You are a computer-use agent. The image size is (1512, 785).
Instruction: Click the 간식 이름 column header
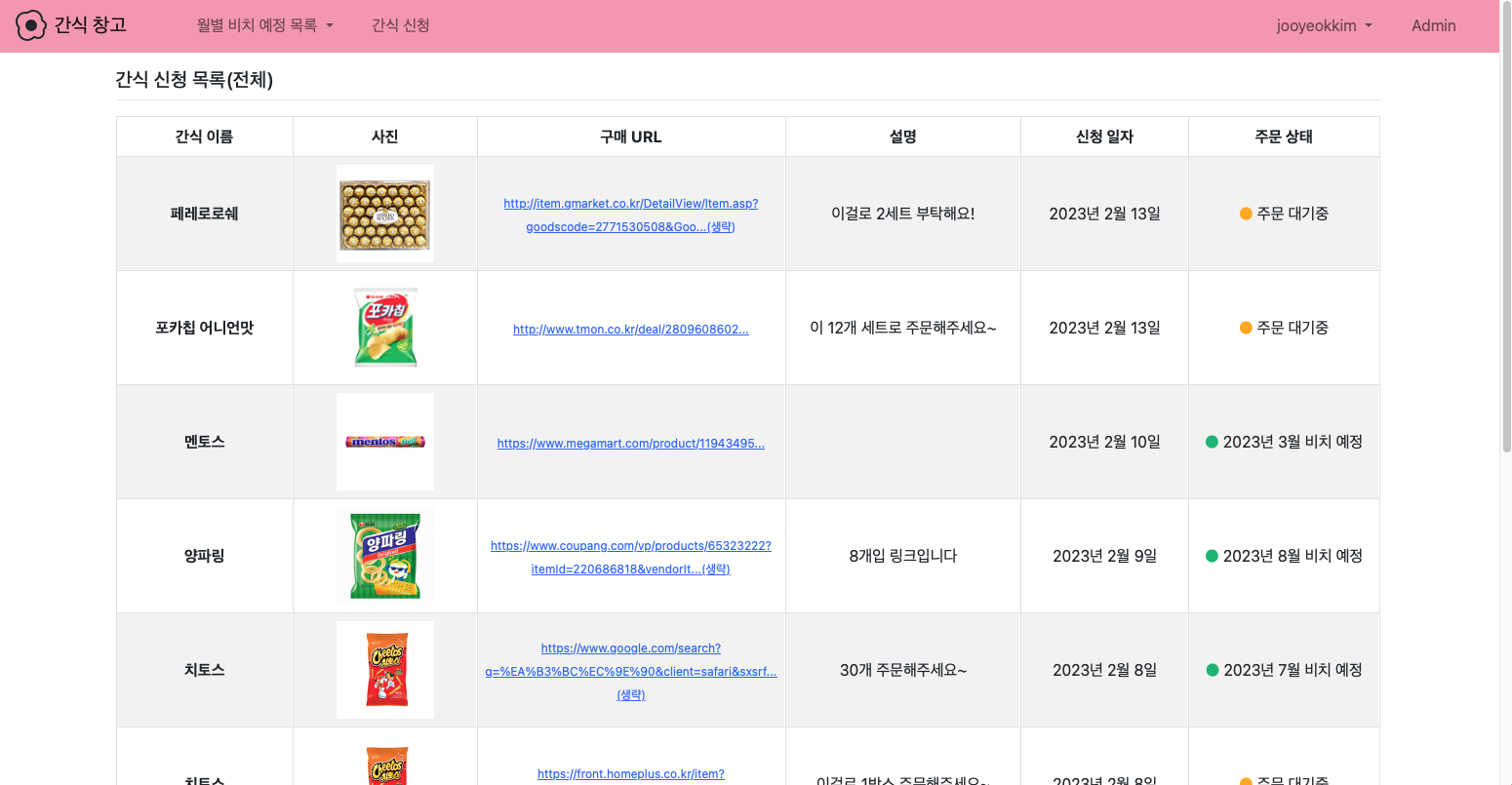pyautogui.click(x=205, y=137)
